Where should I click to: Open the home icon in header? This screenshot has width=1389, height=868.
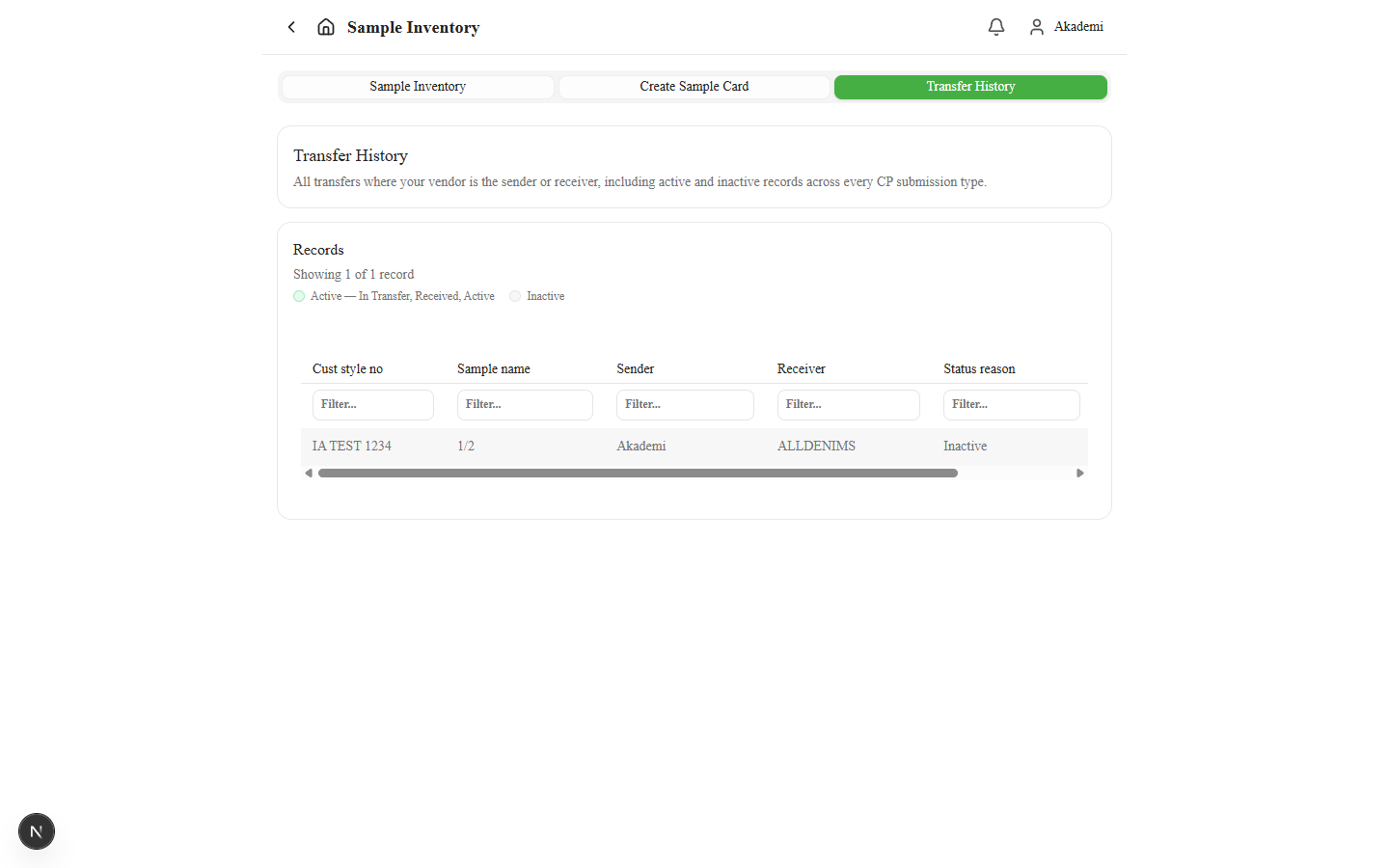(x=326, y=27)
